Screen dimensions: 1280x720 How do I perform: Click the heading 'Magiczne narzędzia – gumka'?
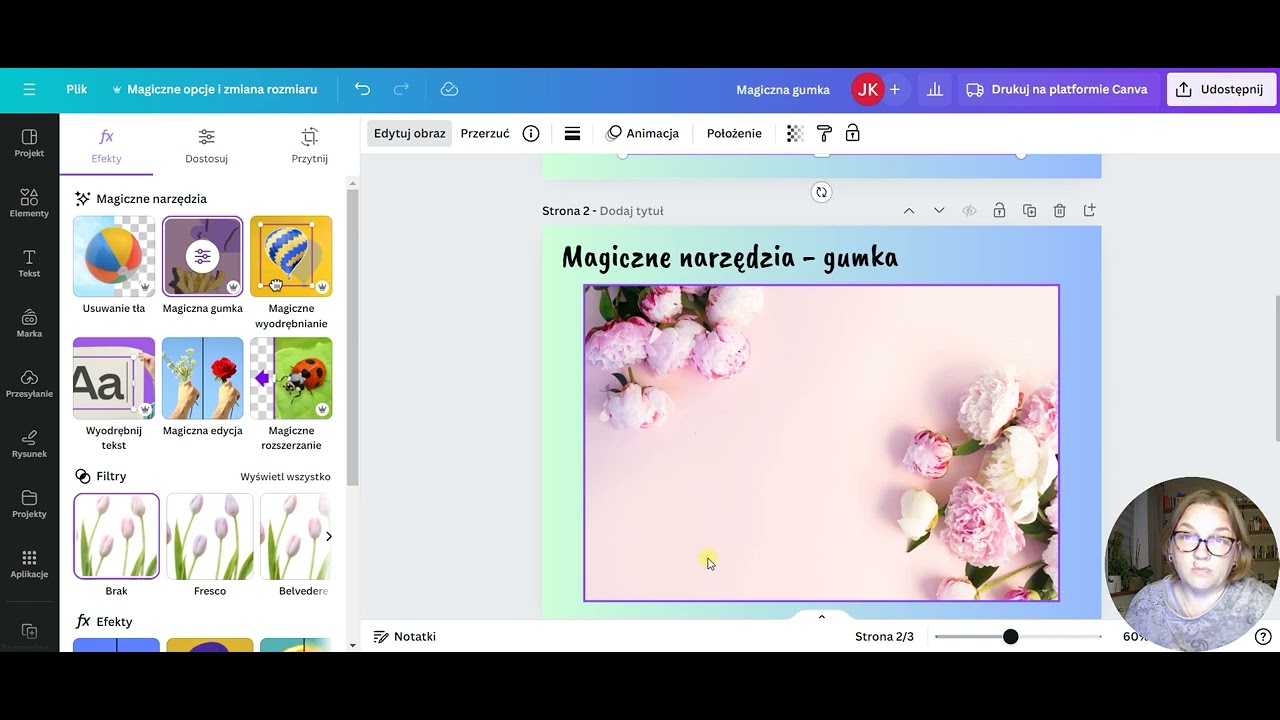tap(730, 258)
